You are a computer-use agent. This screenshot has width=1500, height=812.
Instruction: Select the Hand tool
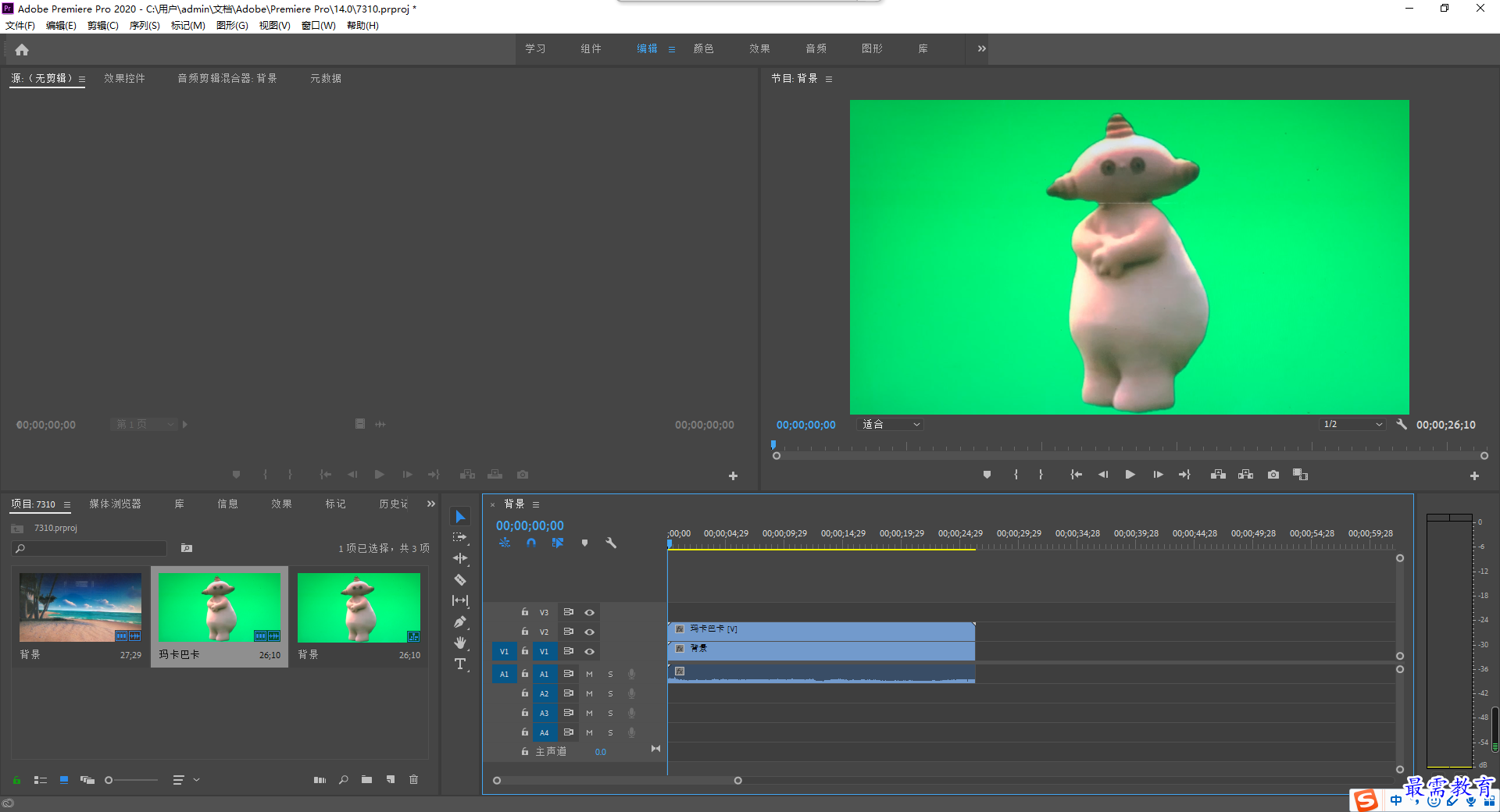(x=460, y=643)
